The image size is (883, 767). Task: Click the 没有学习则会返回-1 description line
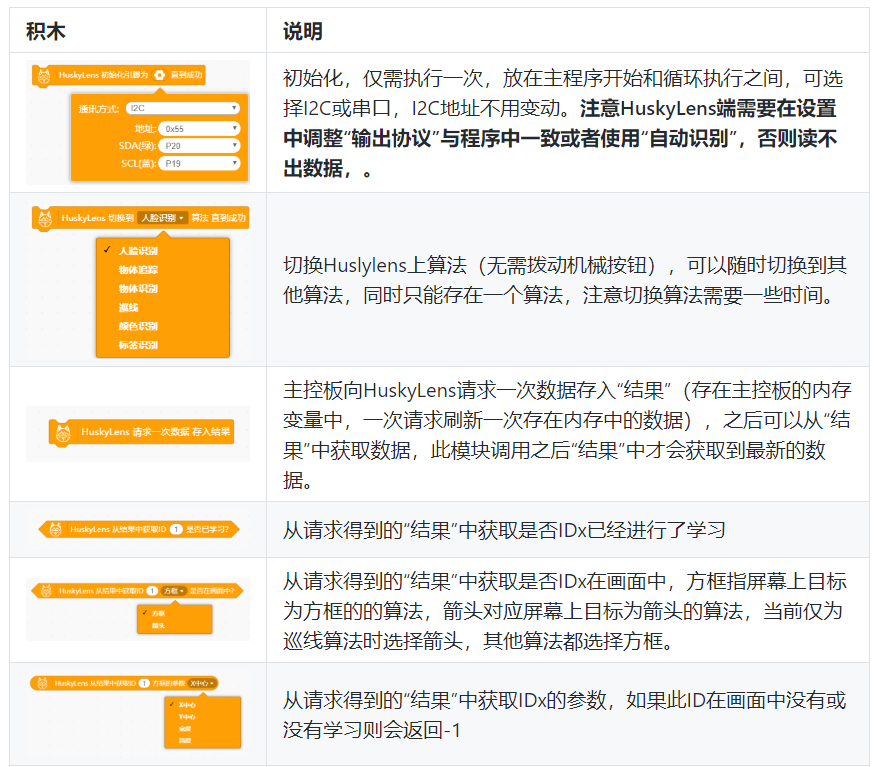coord(372,730)
